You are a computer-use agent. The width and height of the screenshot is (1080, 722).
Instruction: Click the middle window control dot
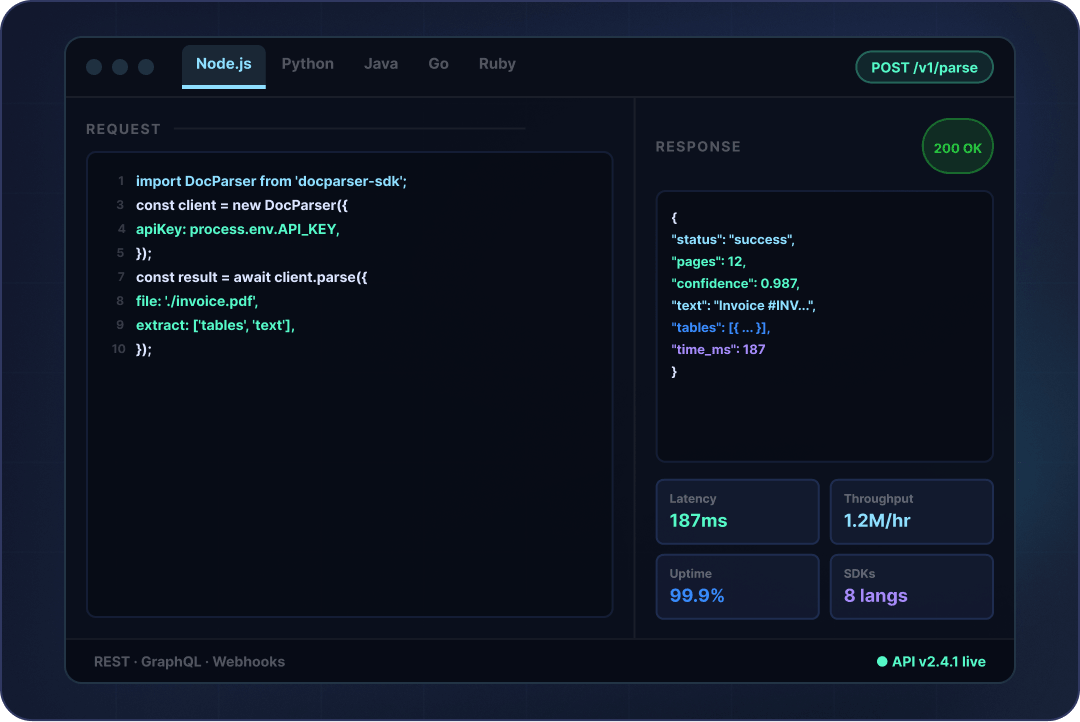(x=120, y=67)
